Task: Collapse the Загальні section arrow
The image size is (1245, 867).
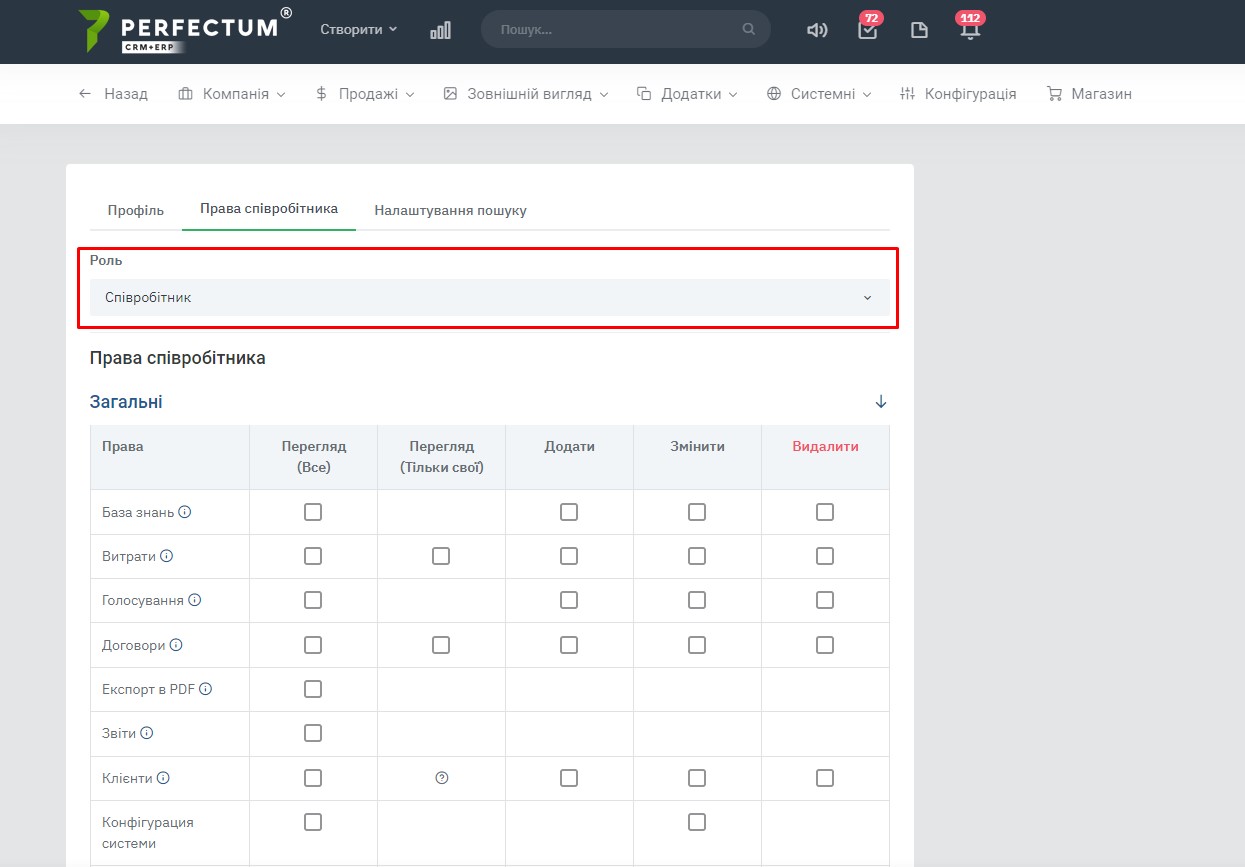Action: [881, 402]
